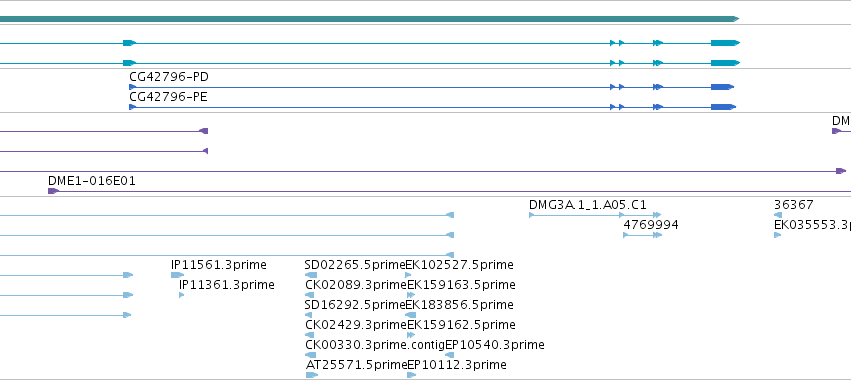Image resolution: width=851 pixels, height=380 pixels.
Task: Select the EK183856.5prime feature
Action: pos(460,305)
